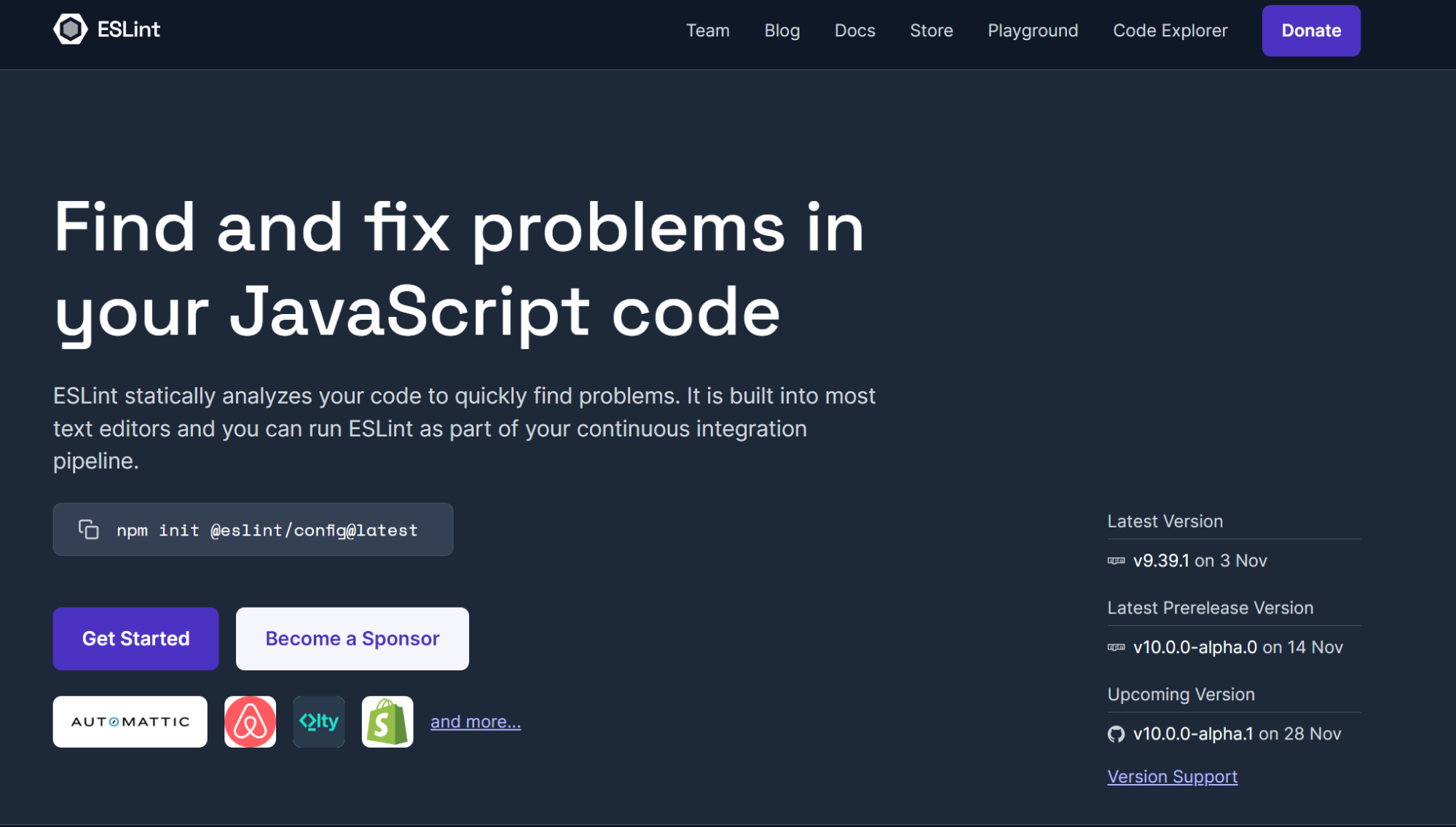Open the Docs navigation item

click(854, 31)
